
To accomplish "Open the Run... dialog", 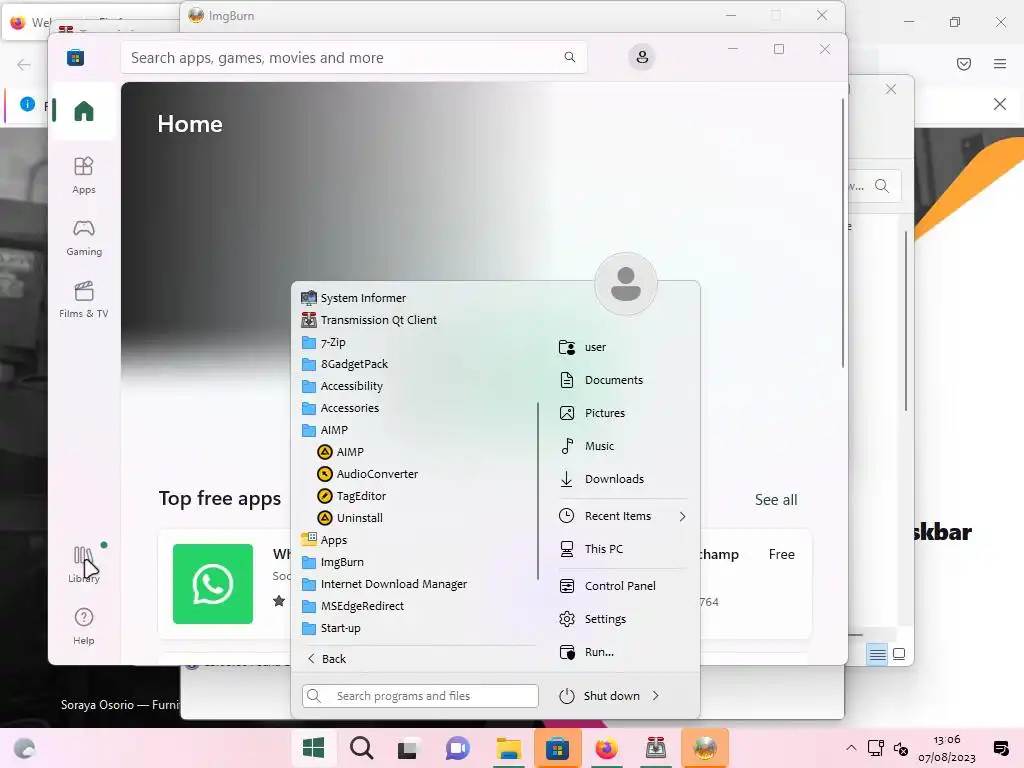I will click(x=586, y=652).
